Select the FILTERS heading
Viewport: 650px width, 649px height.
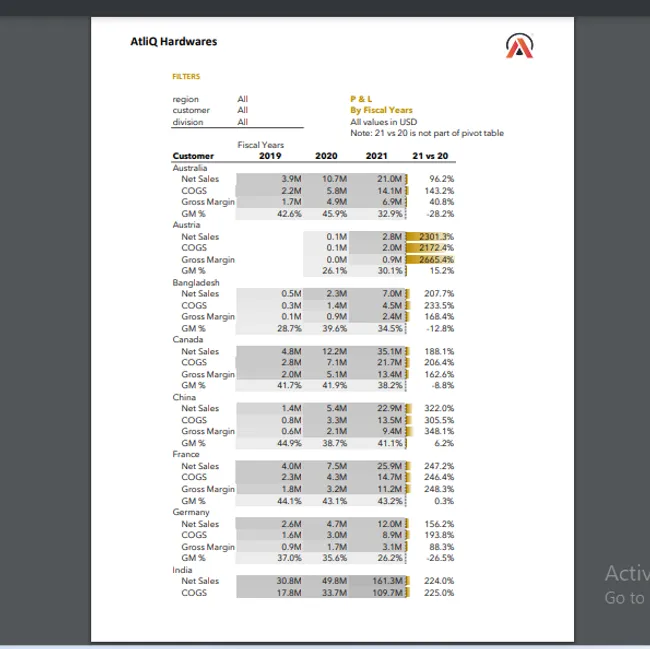pyautogui.click(x=186, y=76)
